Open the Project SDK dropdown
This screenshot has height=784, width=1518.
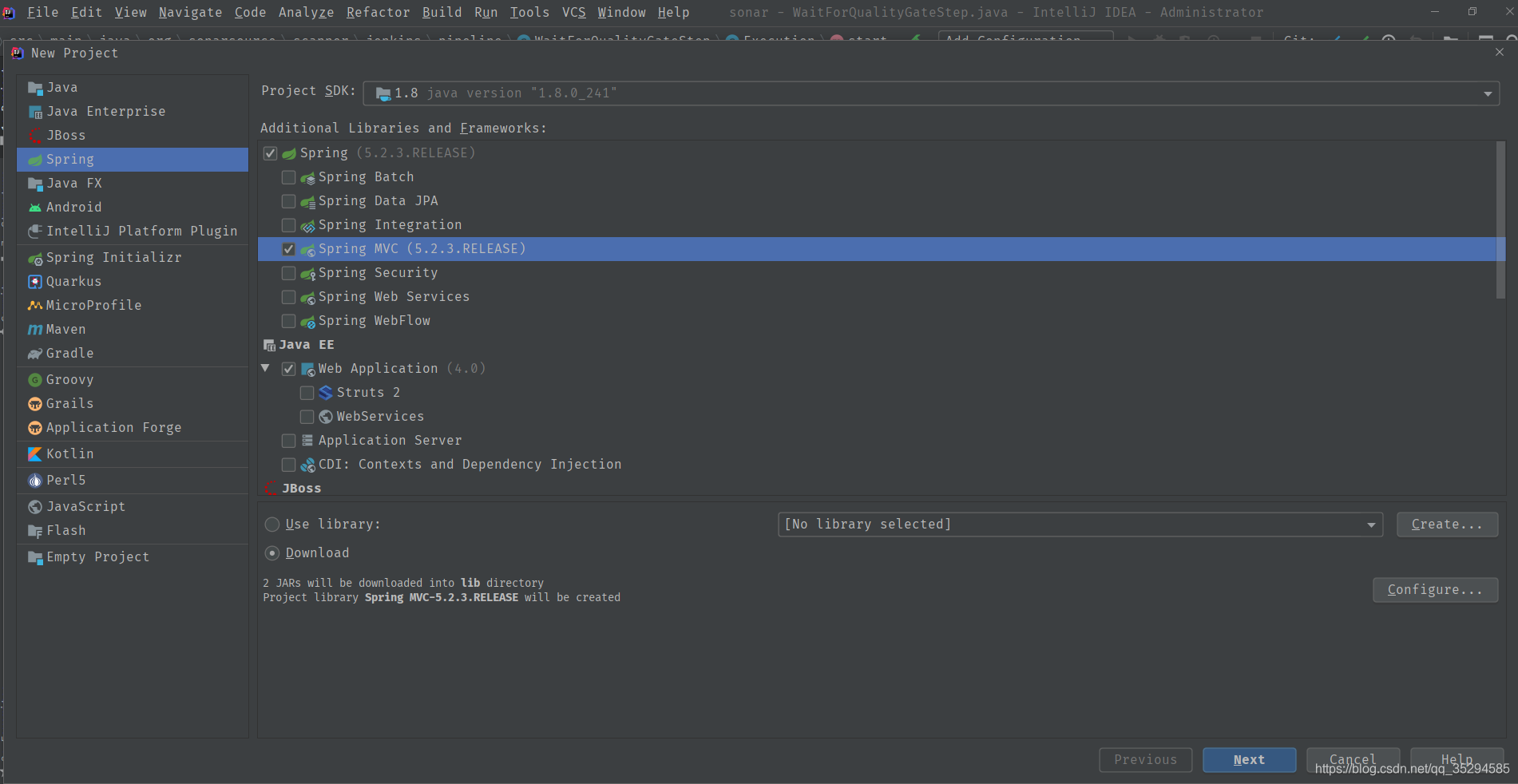(x=931, y=93)
